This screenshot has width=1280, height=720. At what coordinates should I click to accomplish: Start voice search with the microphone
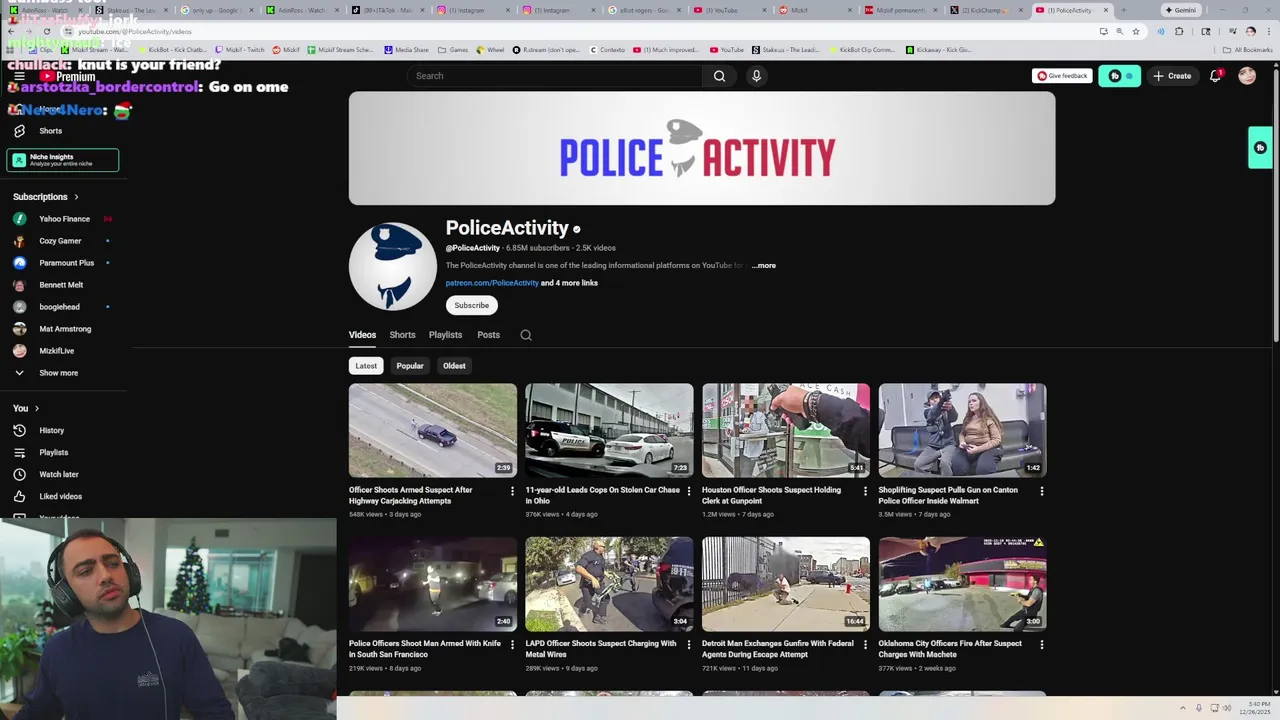756,76
